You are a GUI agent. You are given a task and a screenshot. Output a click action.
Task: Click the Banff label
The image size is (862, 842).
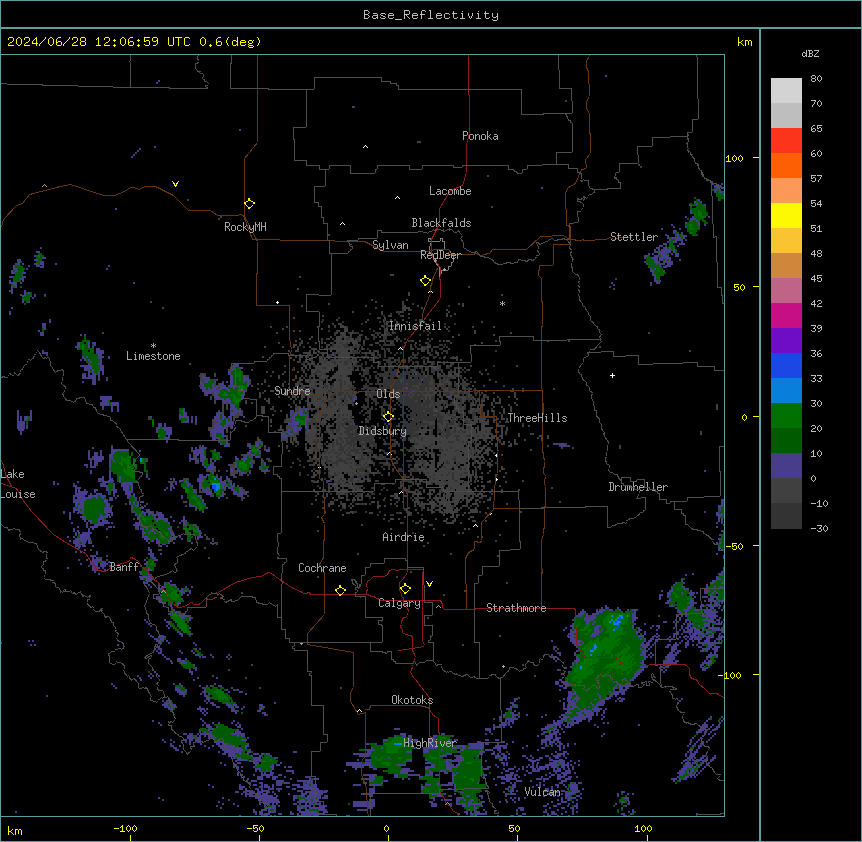pyautogui.click(x=124, y=567)
